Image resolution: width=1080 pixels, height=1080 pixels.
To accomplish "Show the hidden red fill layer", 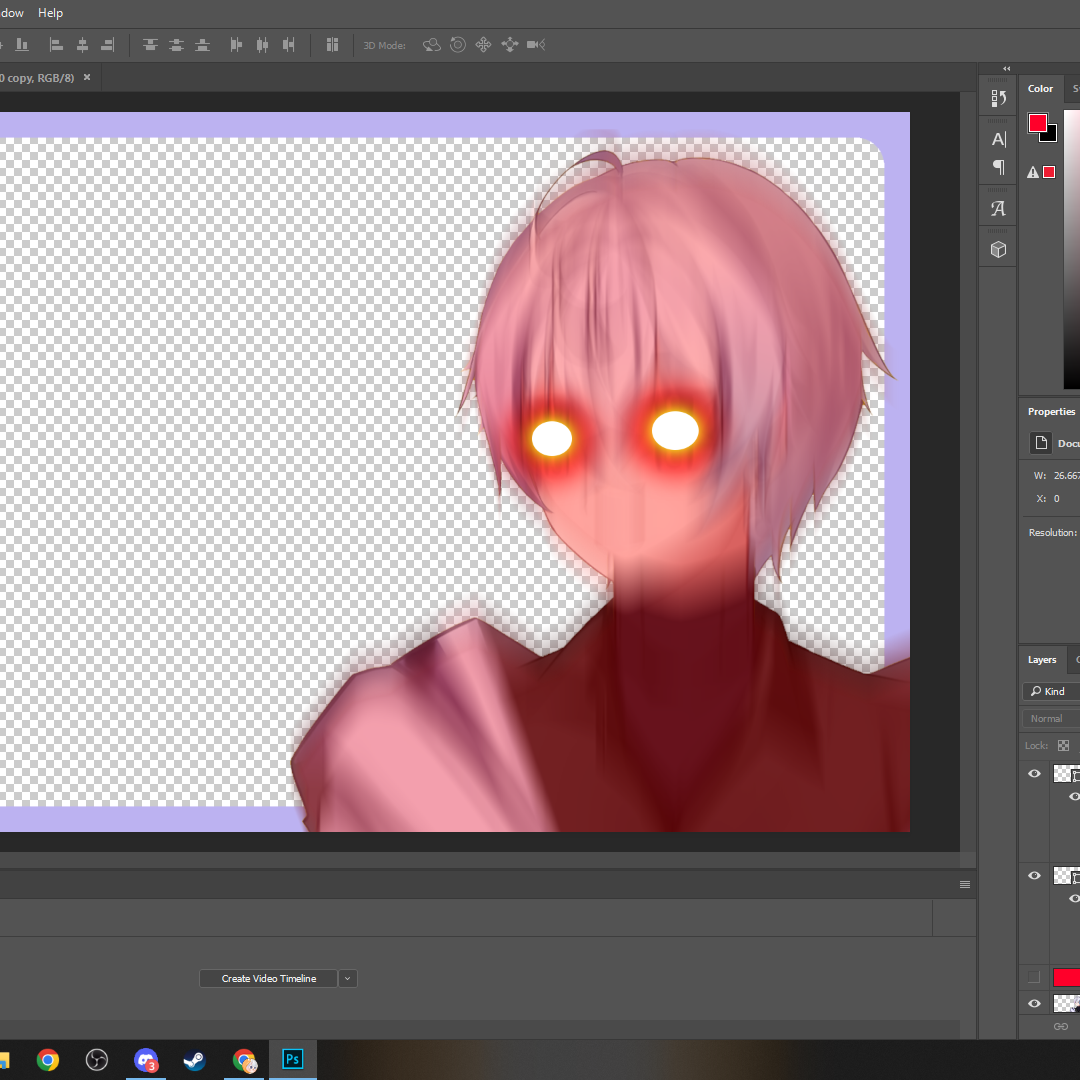I will point(1034,977).
